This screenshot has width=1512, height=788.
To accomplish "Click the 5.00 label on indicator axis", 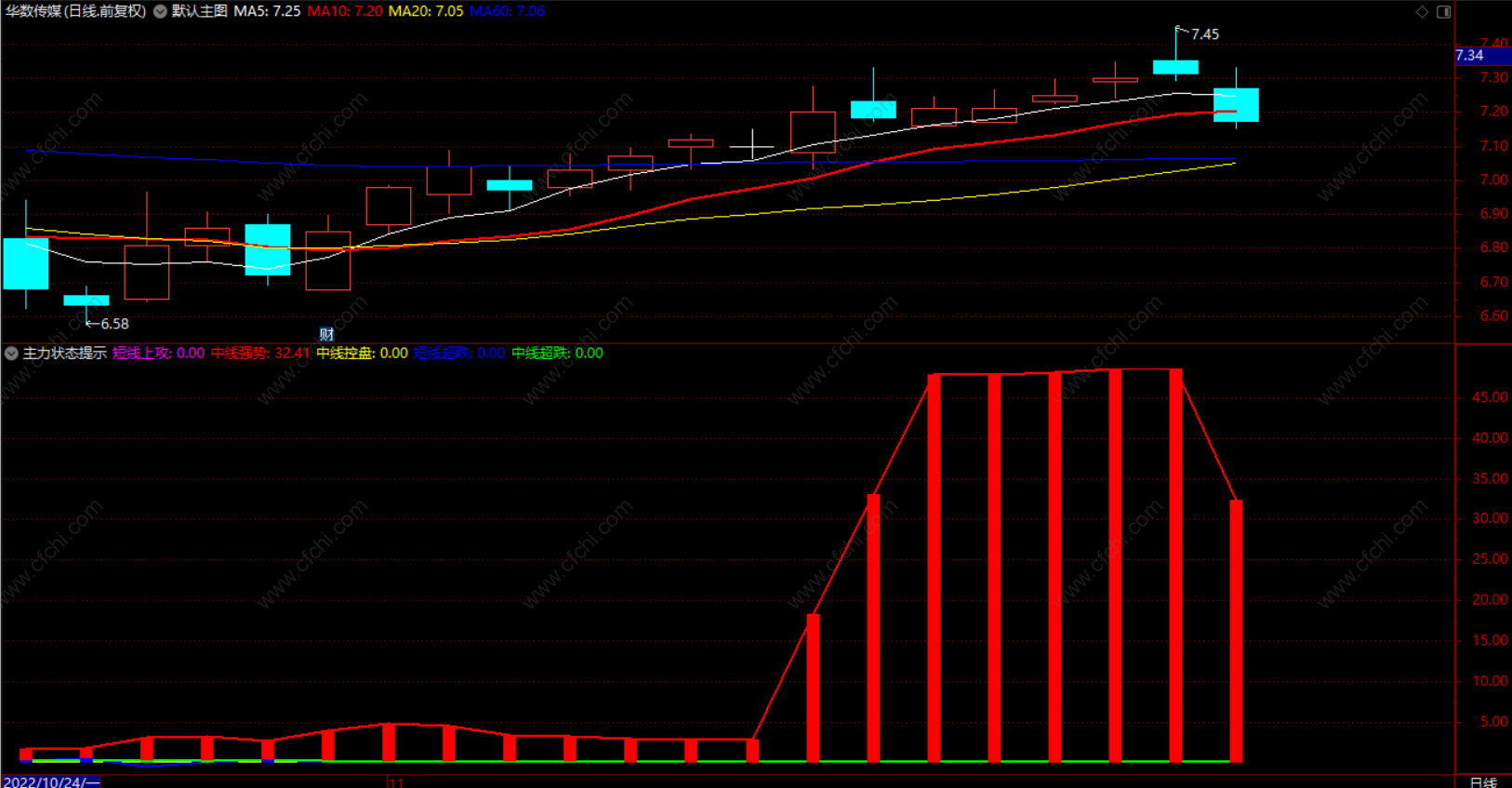I will click(1493, 722).
